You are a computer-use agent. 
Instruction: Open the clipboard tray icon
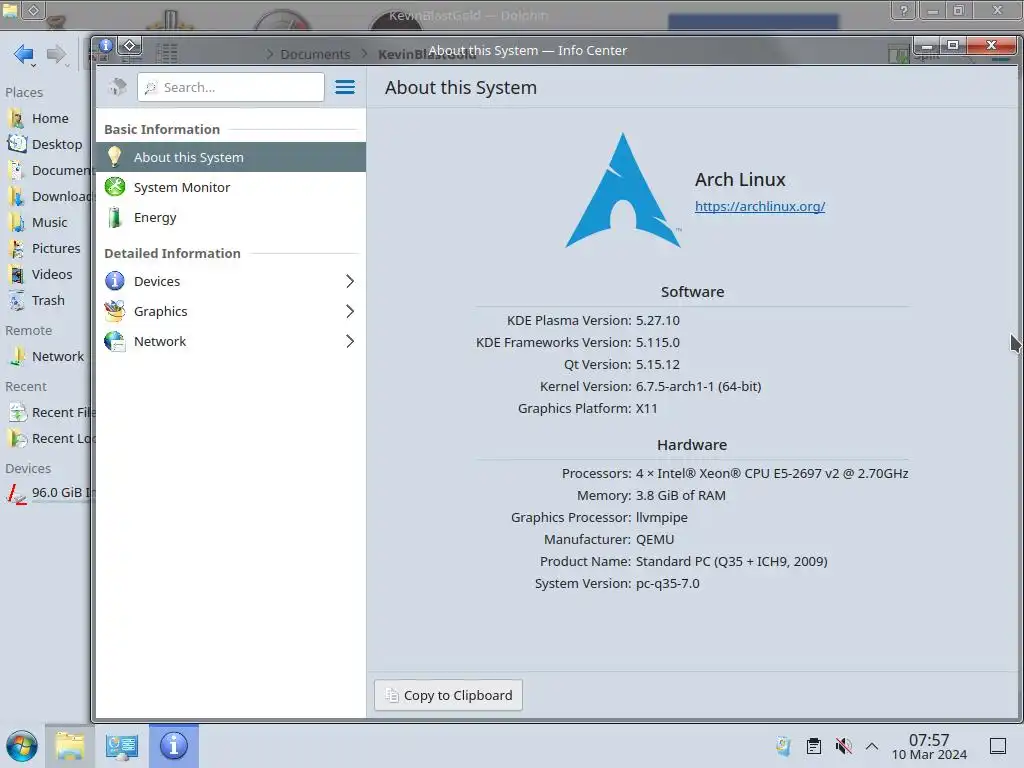pyautogui.click(x=814, y=746)
